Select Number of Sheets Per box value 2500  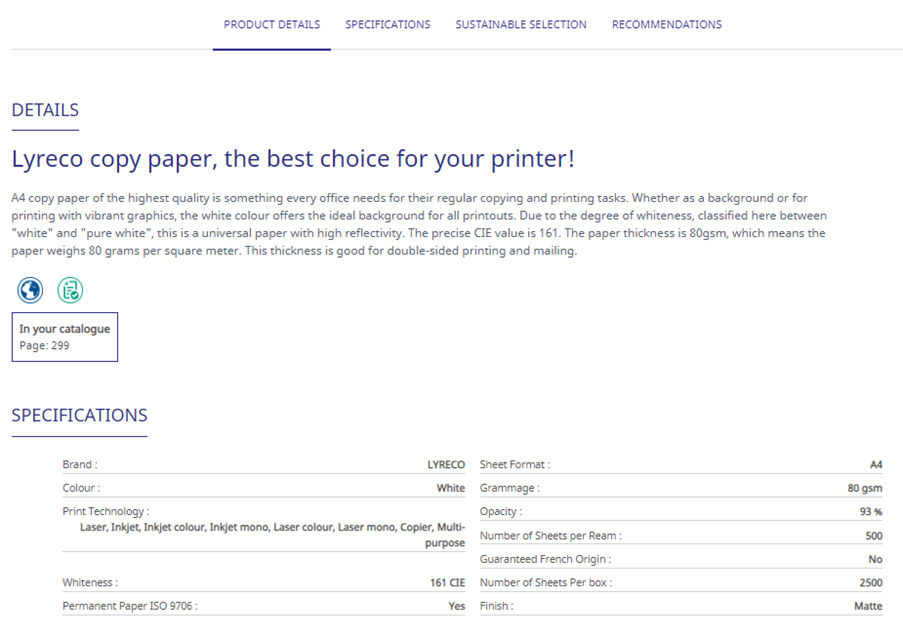pos(871,582)
